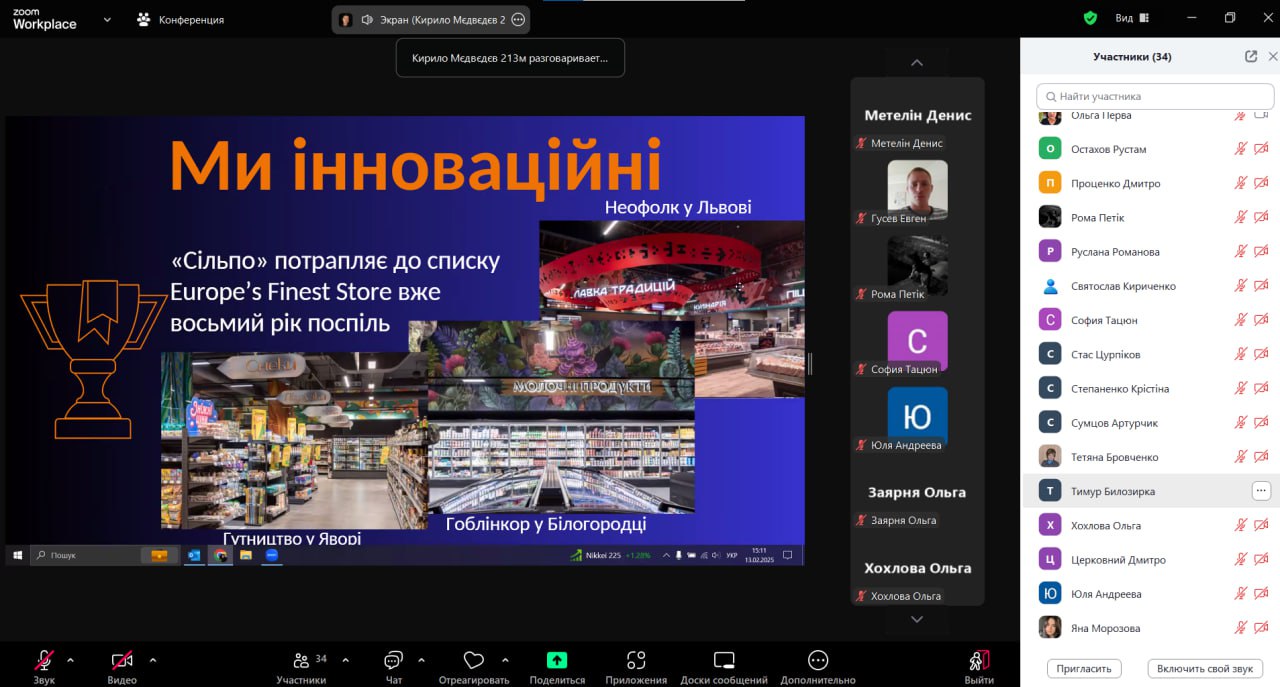Select Рома Петік video thumbnail in gallery
The height and width of the screenshot is (687, 1280).
pos(917,266)
